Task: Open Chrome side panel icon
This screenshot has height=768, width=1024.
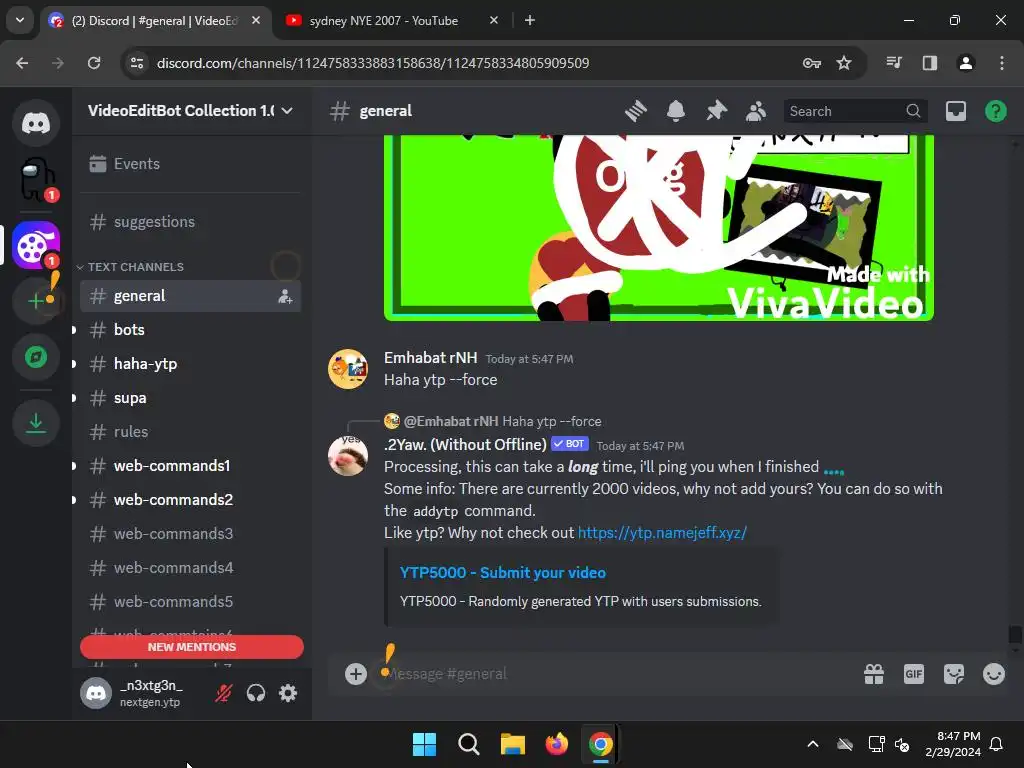Action: pos(930,63)
